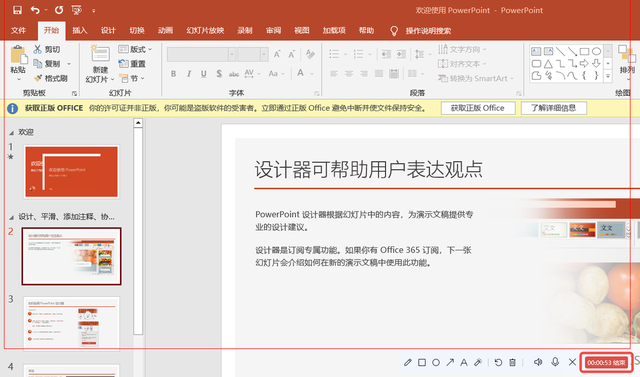
Task: Click the text annotation tool
Action: (x=464, y=362)
